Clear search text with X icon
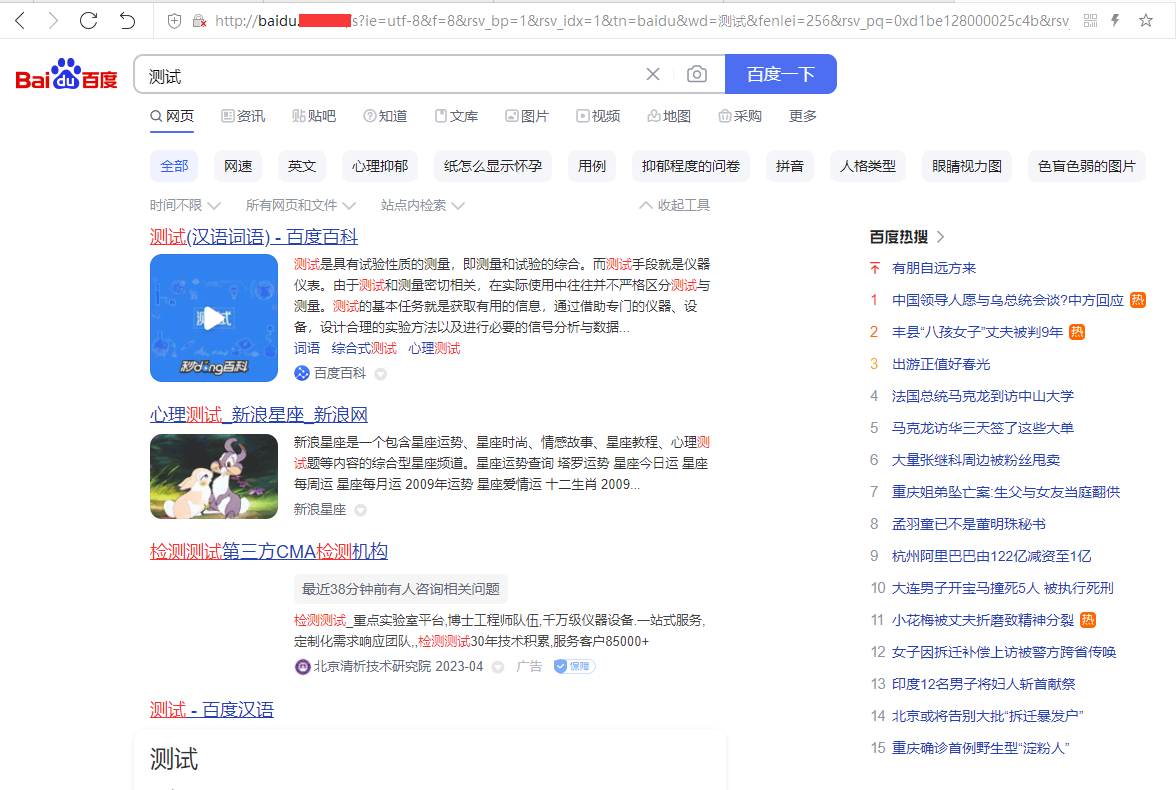Viewport: 1176px width, 790px height. tap(653, 75)
